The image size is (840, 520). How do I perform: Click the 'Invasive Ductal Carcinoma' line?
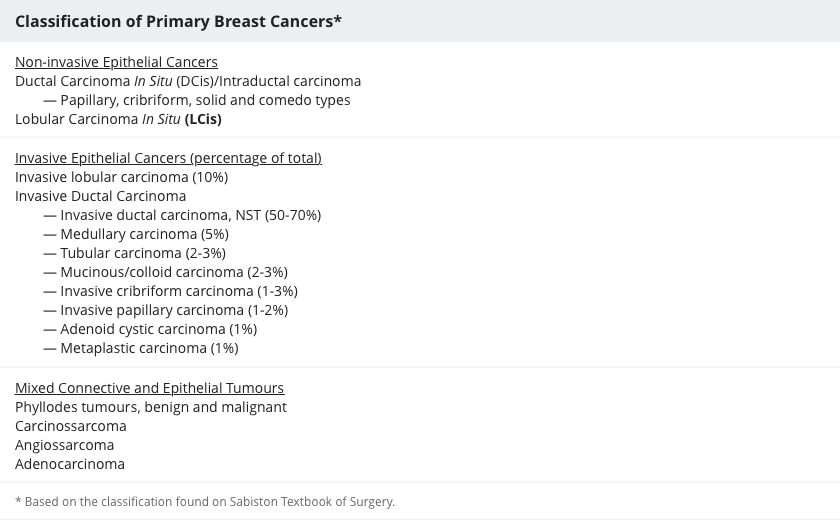pyautogui.click(x=100, y=196)
